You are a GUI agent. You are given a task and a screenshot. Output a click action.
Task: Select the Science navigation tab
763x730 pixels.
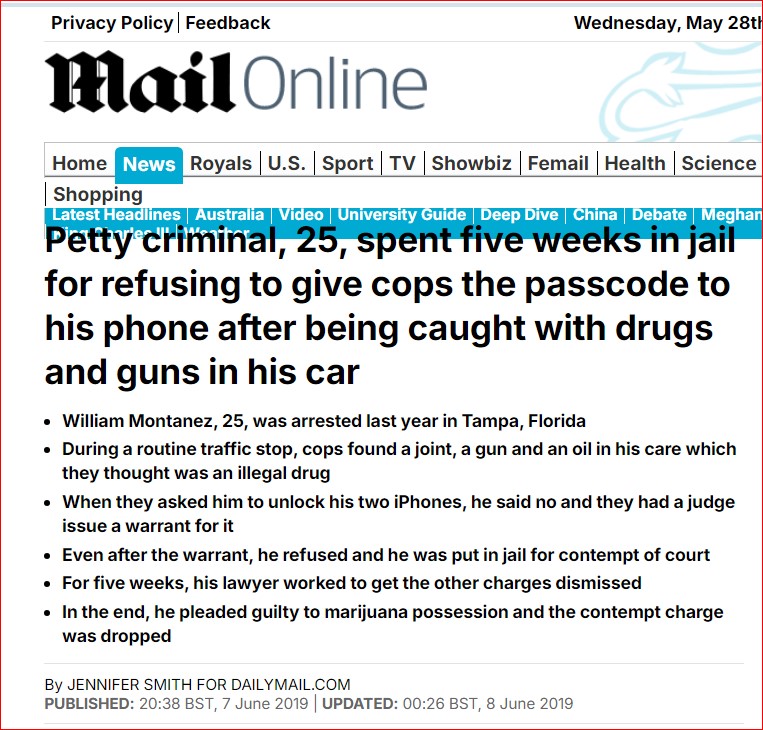coord(719,164)
